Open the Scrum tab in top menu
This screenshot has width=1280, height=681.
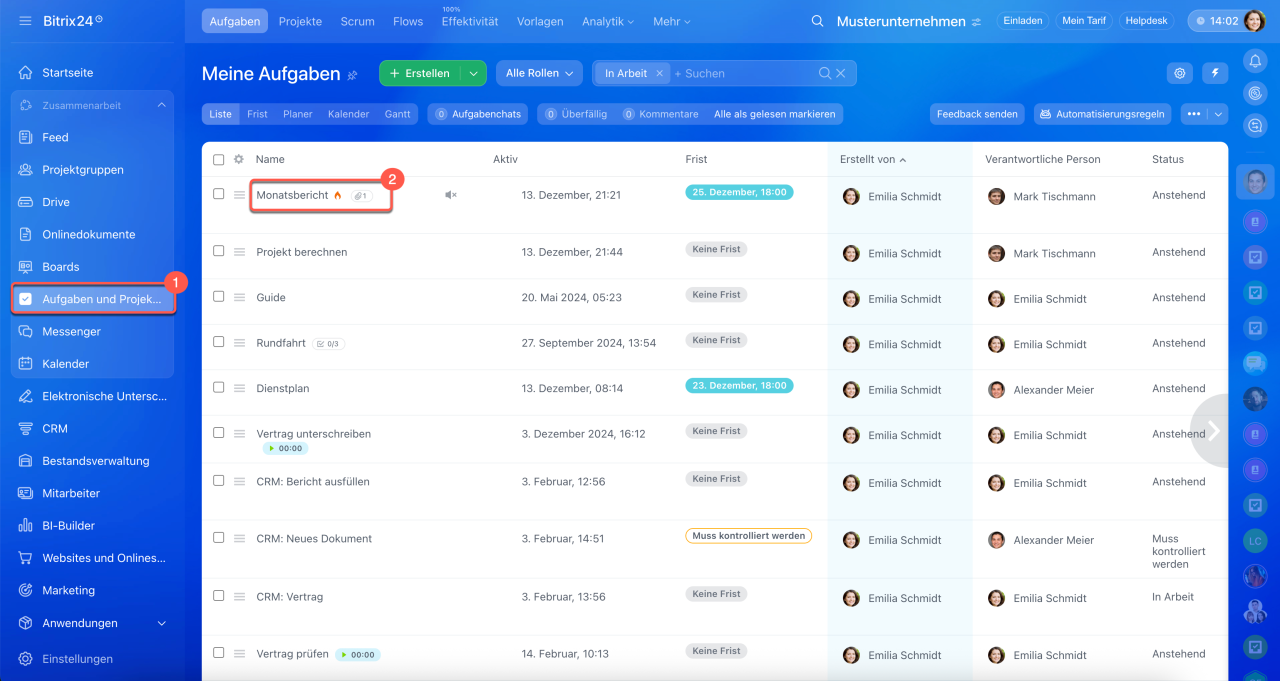point(357,21)
